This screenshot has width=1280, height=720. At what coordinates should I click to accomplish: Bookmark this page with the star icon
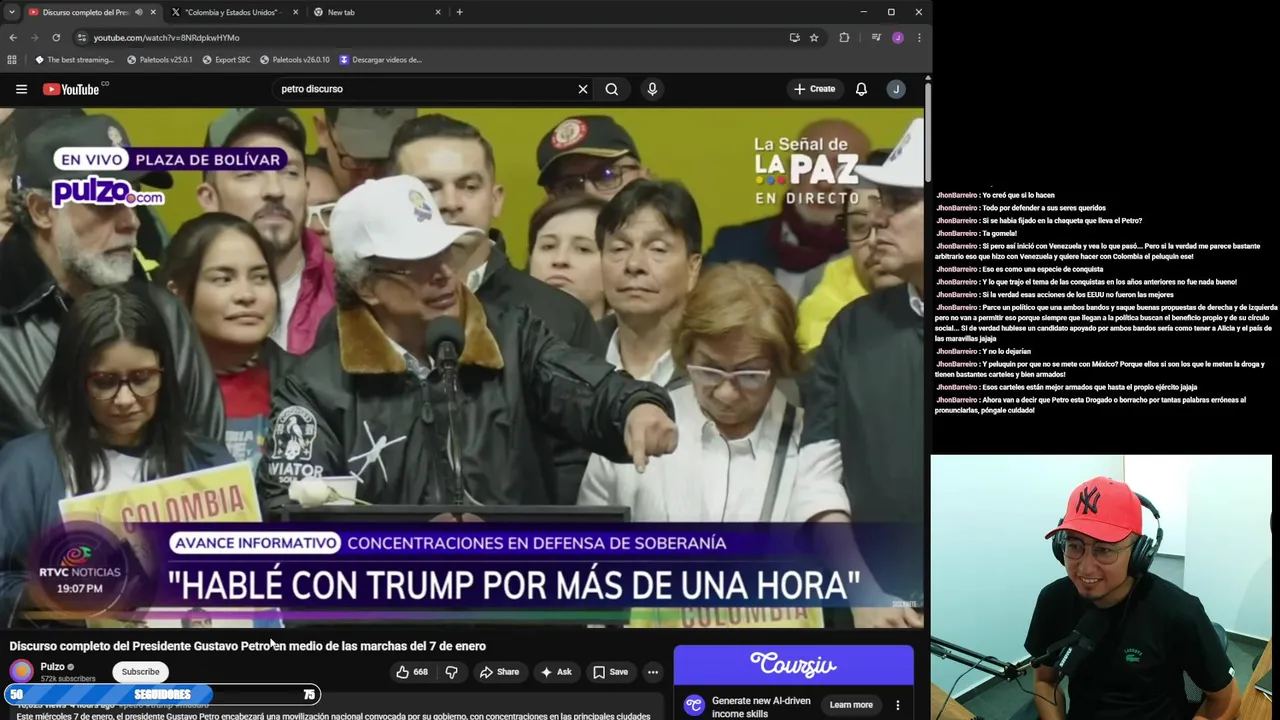pos(814,37)
